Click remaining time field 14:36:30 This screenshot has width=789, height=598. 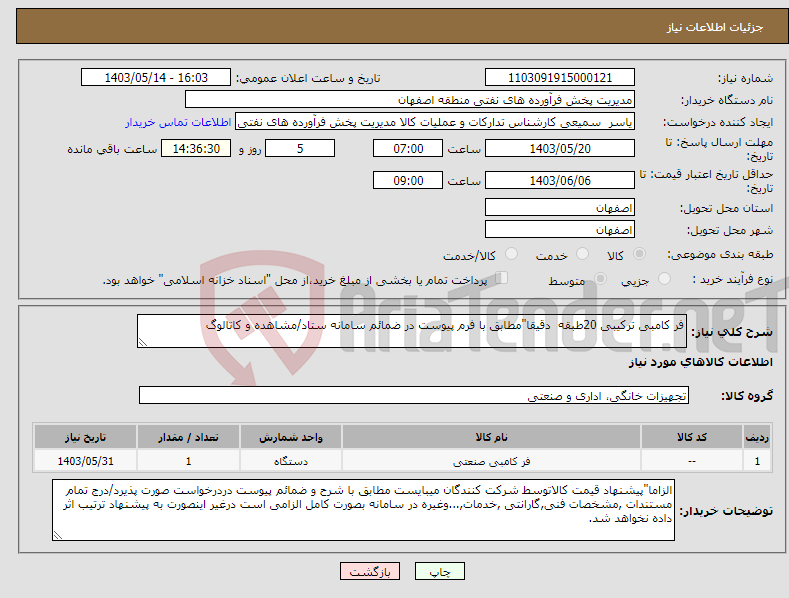pyautogui.click(x=196, y=148)
